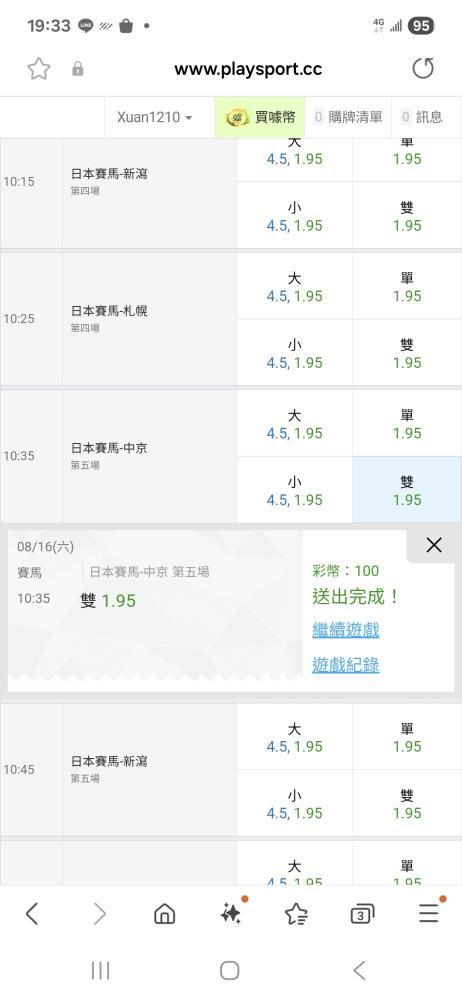Open bookmarks list star icon
The width and height of the screenshot is (462, 1000).
coord(296,914)
